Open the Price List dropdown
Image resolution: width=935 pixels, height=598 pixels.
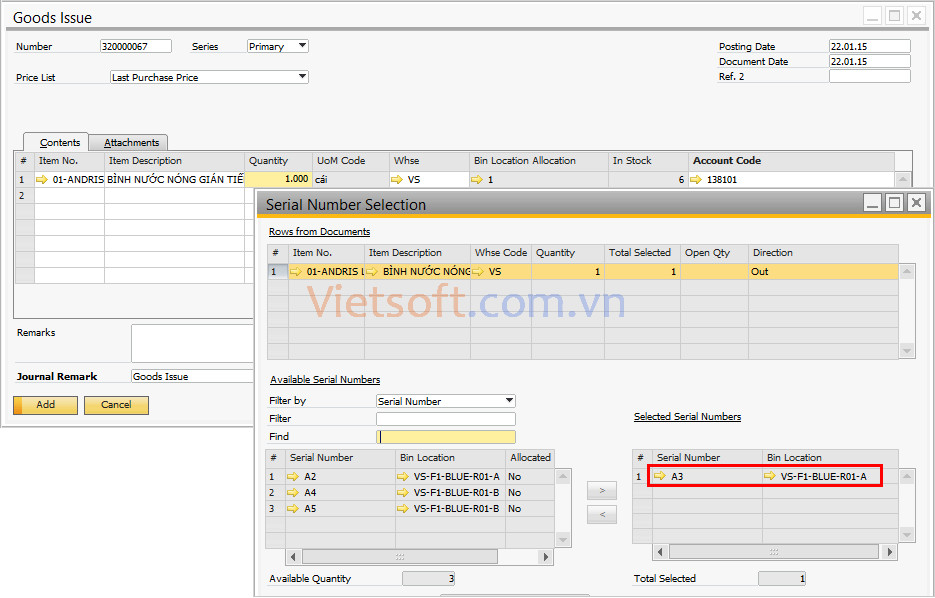click(302, 77)
